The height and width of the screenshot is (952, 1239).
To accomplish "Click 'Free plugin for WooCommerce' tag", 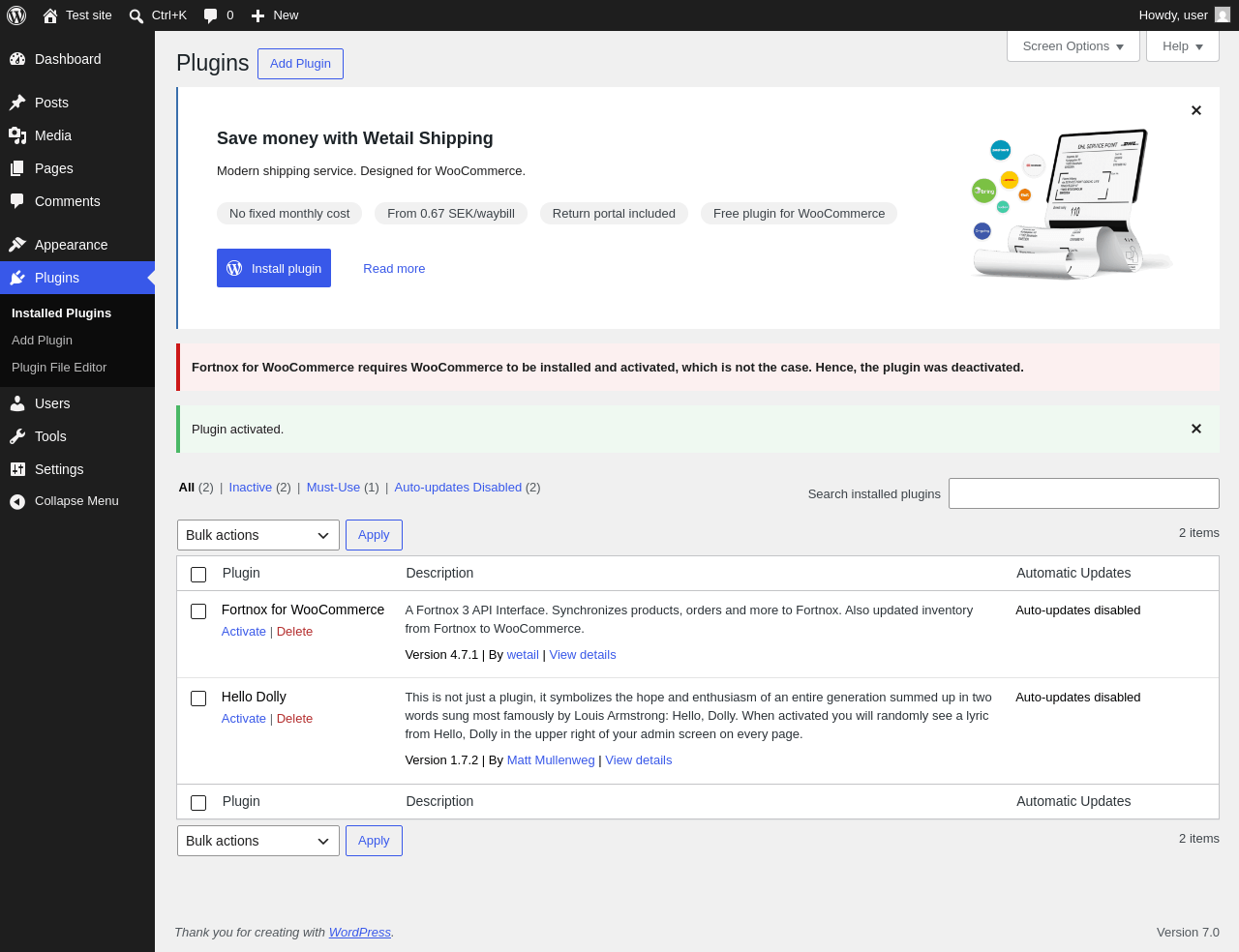I will coord(799,214).
